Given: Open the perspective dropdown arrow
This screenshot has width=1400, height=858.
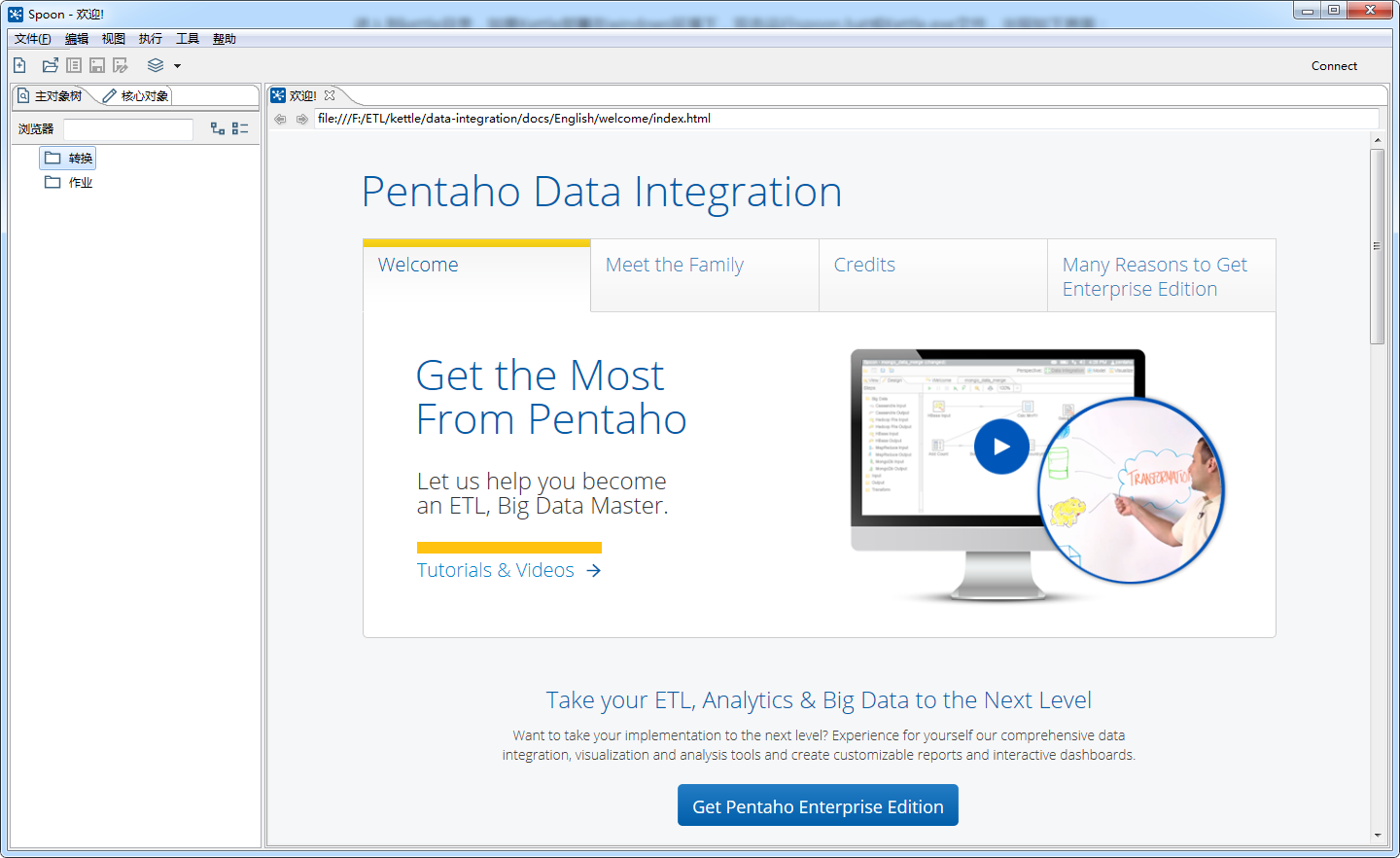Looking at the screenshot, I should point(177,66).
